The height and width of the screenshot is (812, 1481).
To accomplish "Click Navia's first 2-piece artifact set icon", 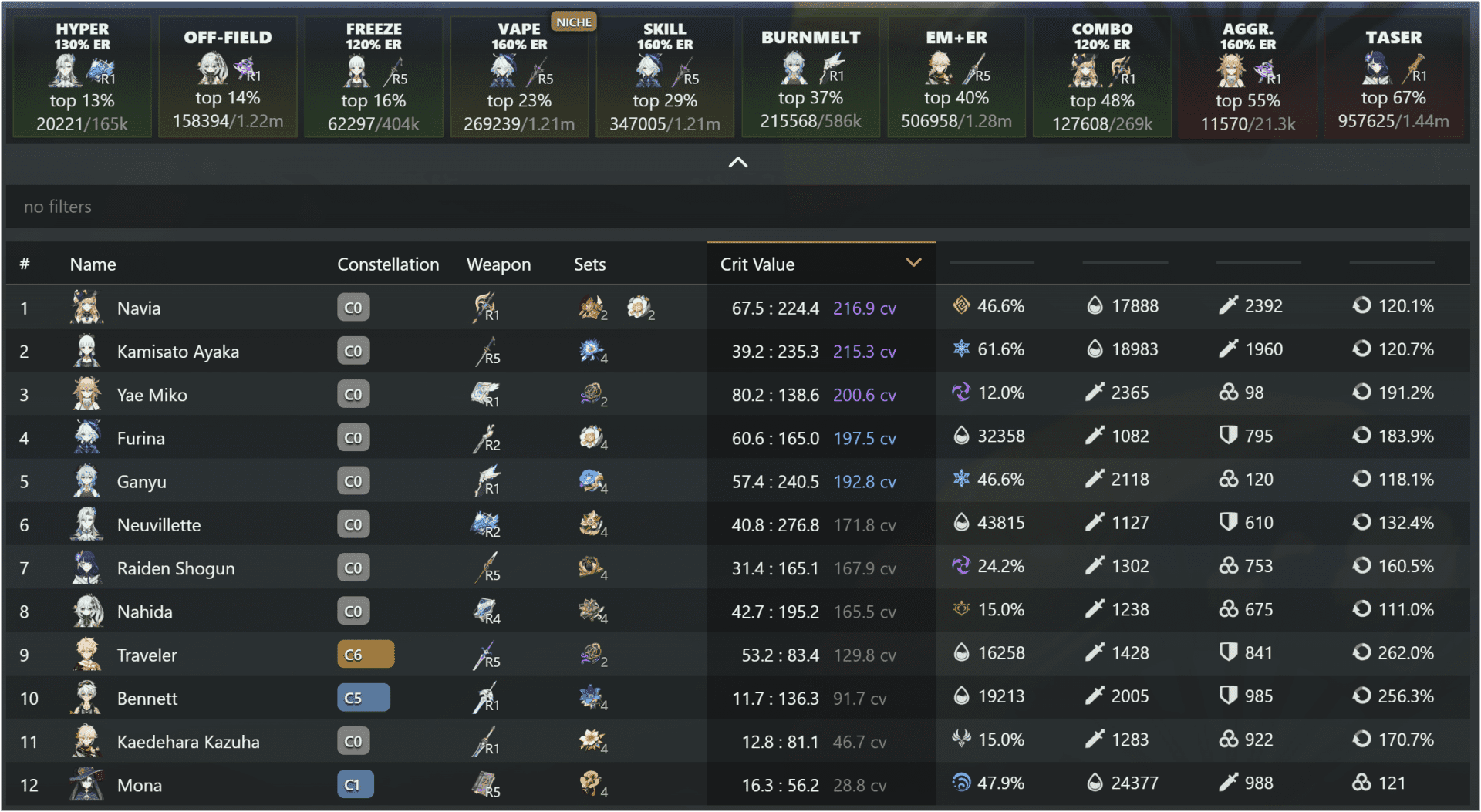I will pos(592,308).
